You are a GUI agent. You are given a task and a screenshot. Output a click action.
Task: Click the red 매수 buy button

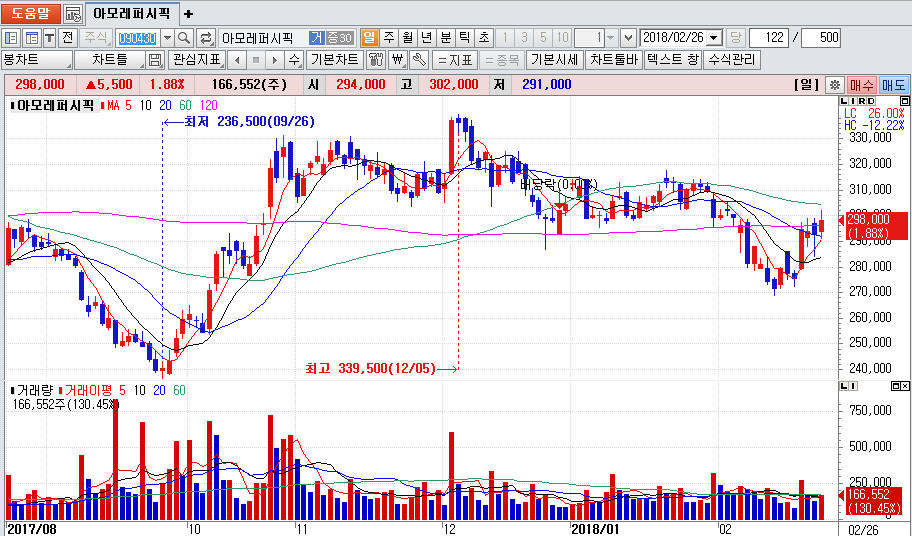click(x=861, y=85)
